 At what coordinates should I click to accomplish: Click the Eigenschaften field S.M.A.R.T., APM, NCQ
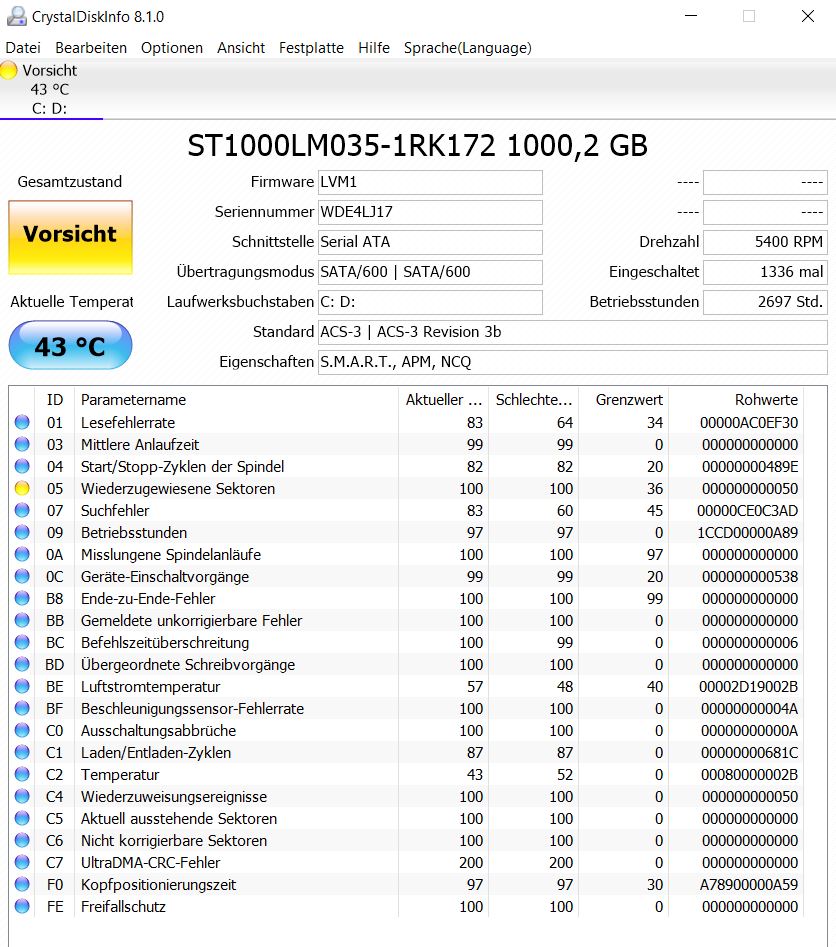pyautogui.click(x=573, y=362)
